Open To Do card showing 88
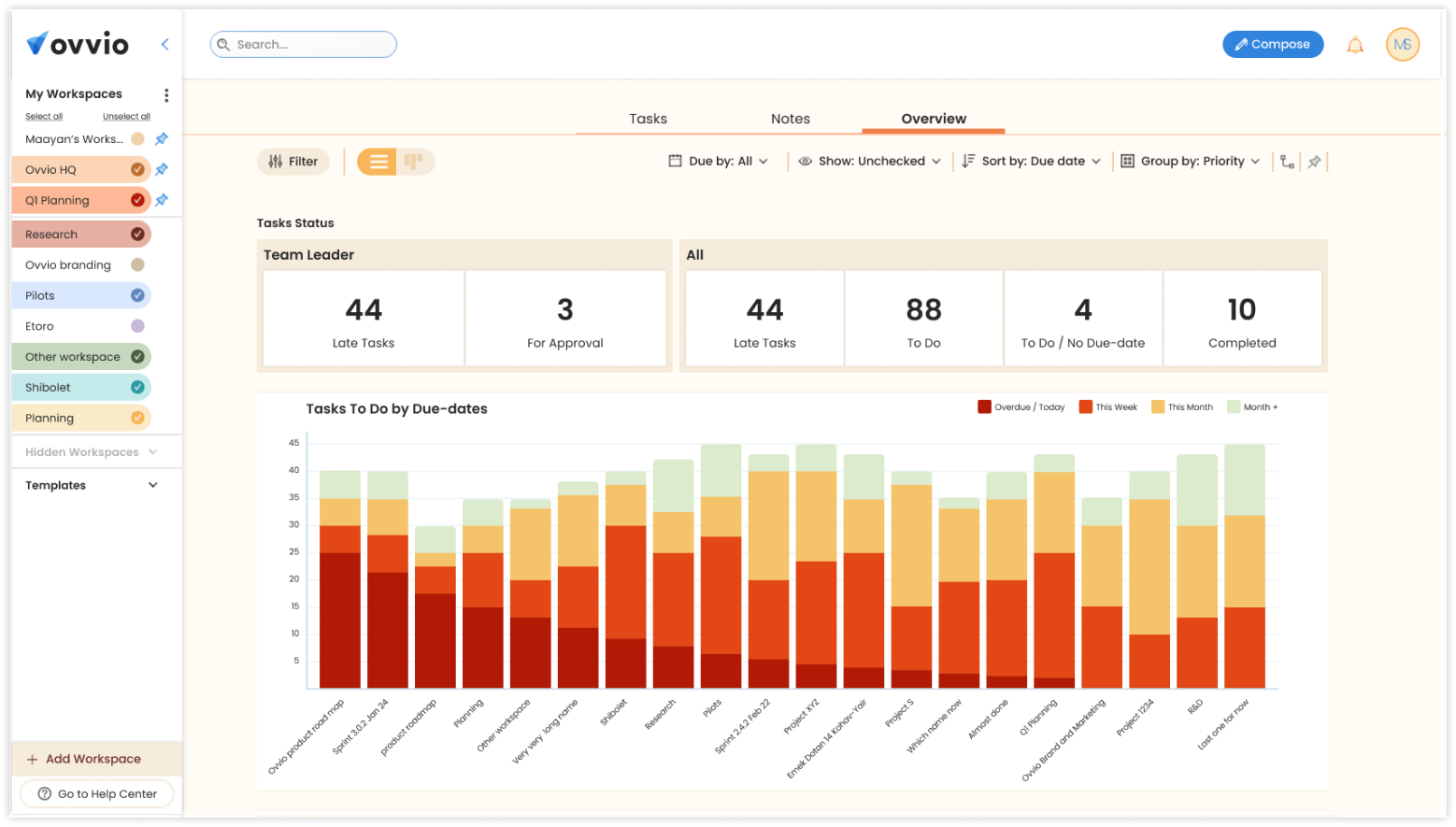 point(923,319)
